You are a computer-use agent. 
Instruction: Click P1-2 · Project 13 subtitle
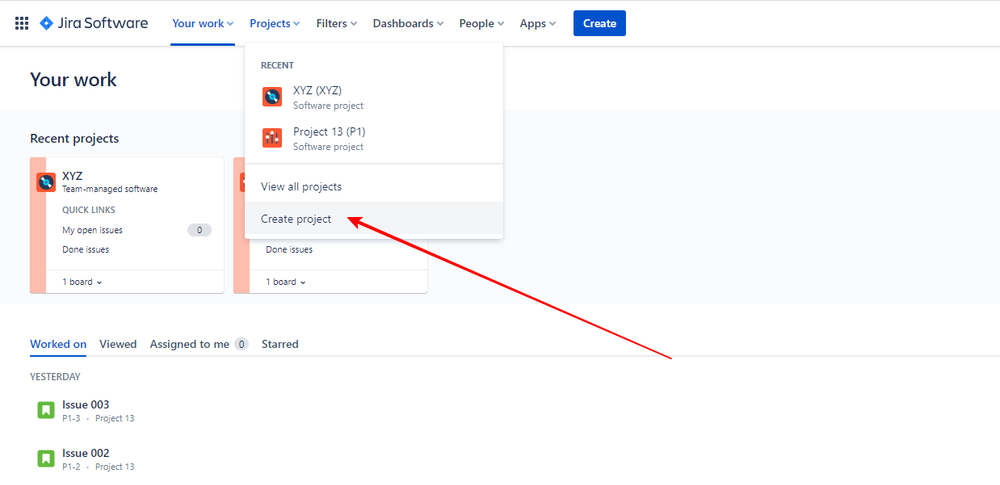[x=98, y=467]
